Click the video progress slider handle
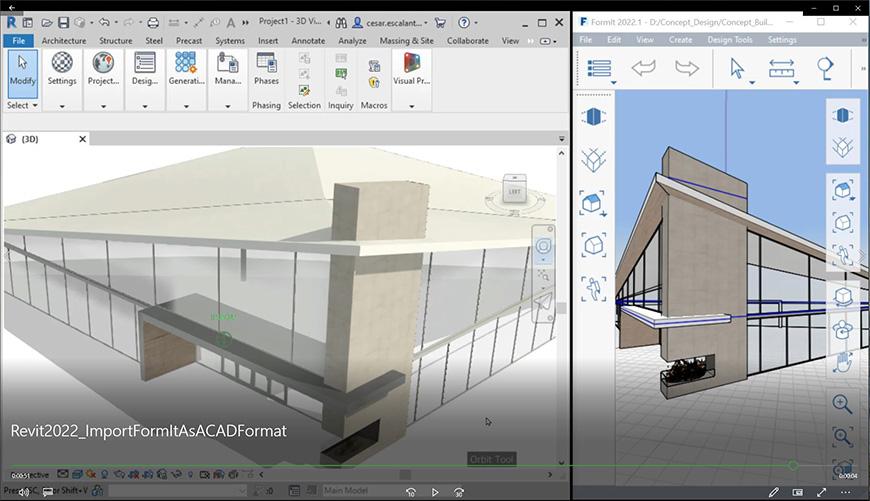 click(x=793, y=465)
